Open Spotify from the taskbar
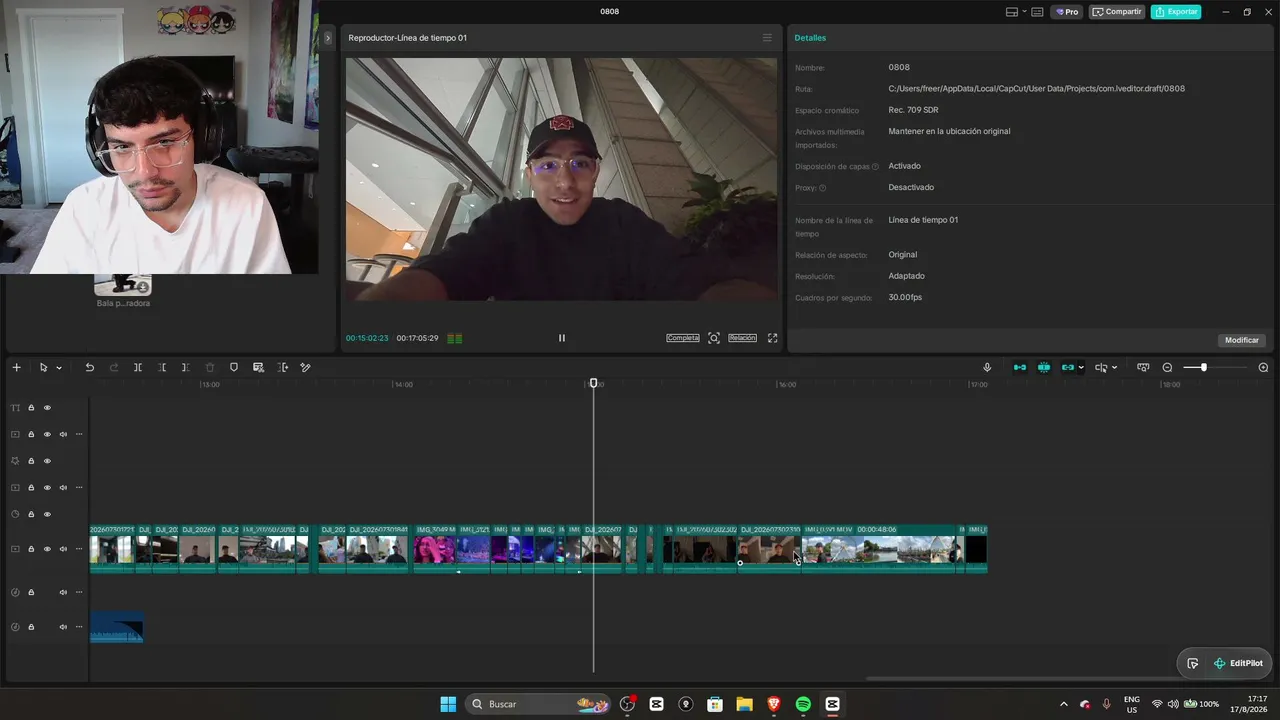Image resolution: width=1280 pixels, height=720 pixels. (x=803, y=704)
